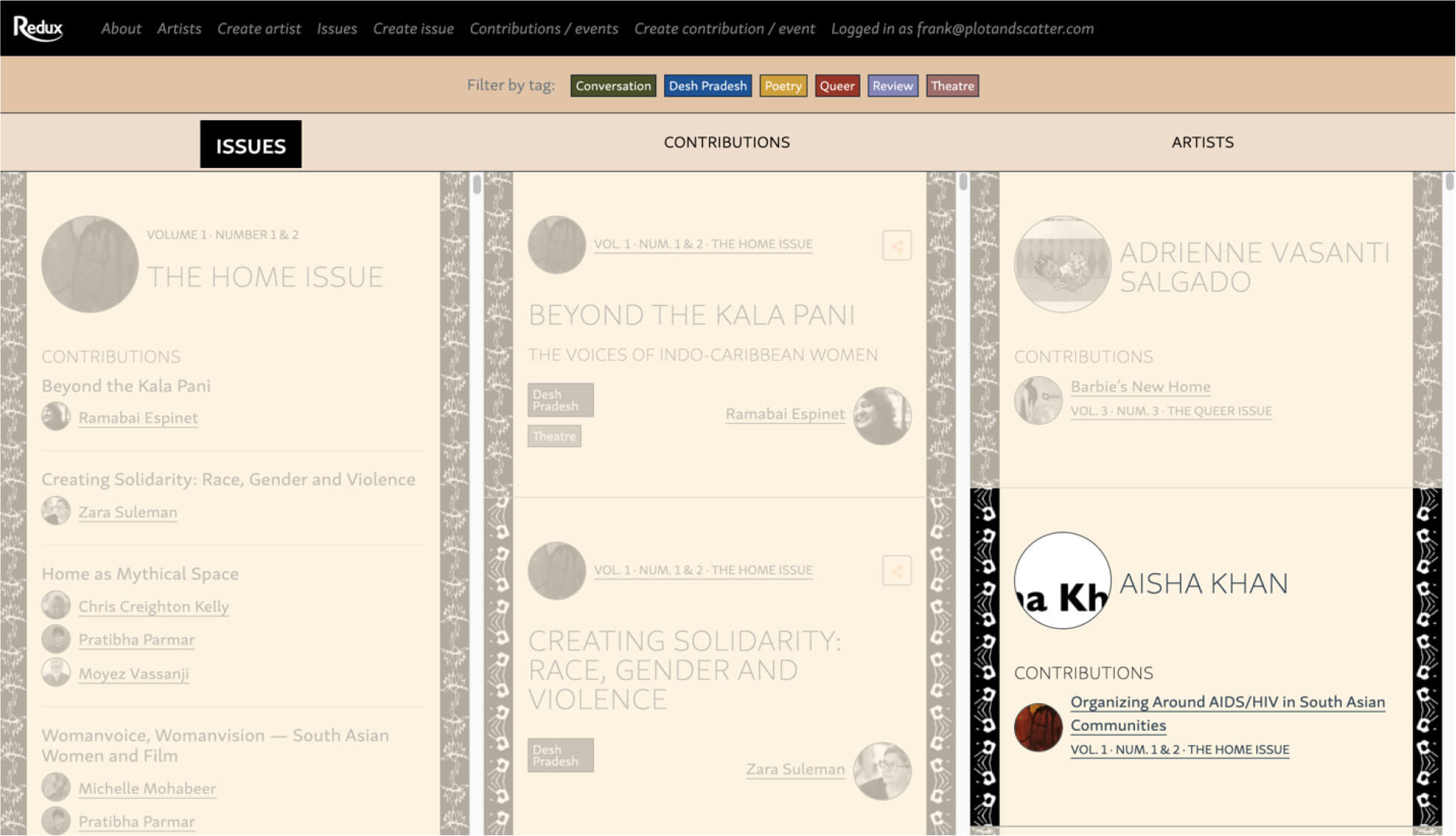Open Organizing Around AIDS/HIV contribution link
This screenshot has width=1456, height=836.
click(x=1227, y=702)
